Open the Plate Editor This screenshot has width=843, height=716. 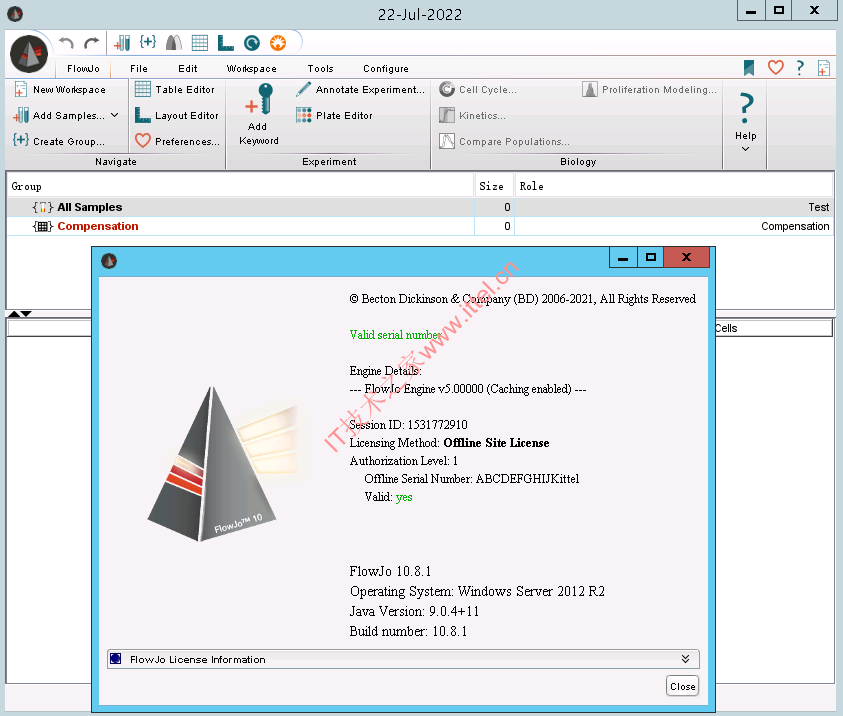tap(334, 116)
